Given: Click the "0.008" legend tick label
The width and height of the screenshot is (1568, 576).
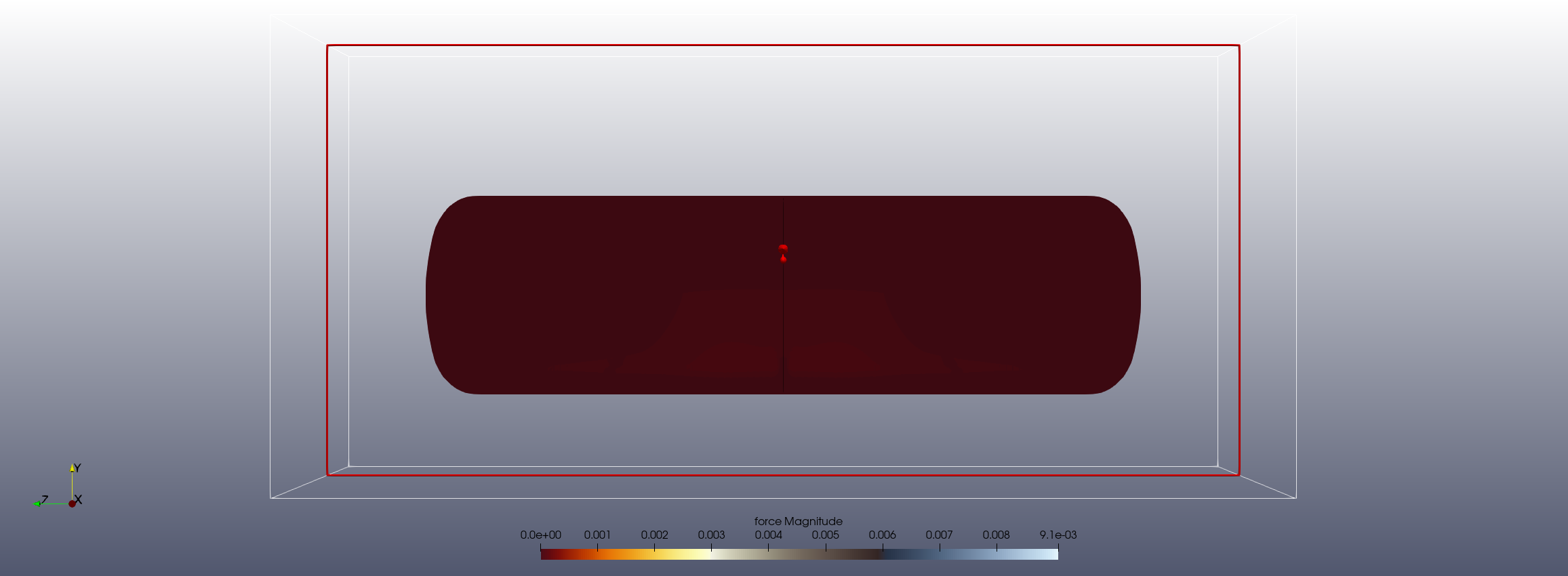Looking at the screenshot, I should 996,535.
